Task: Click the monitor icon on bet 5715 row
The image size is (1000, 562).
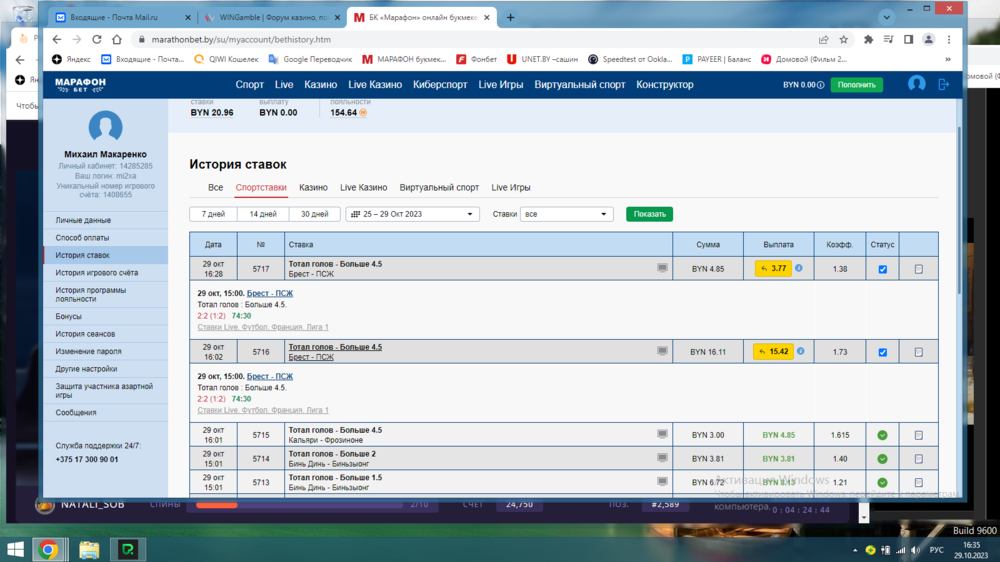Action: (x=662, y=435)
